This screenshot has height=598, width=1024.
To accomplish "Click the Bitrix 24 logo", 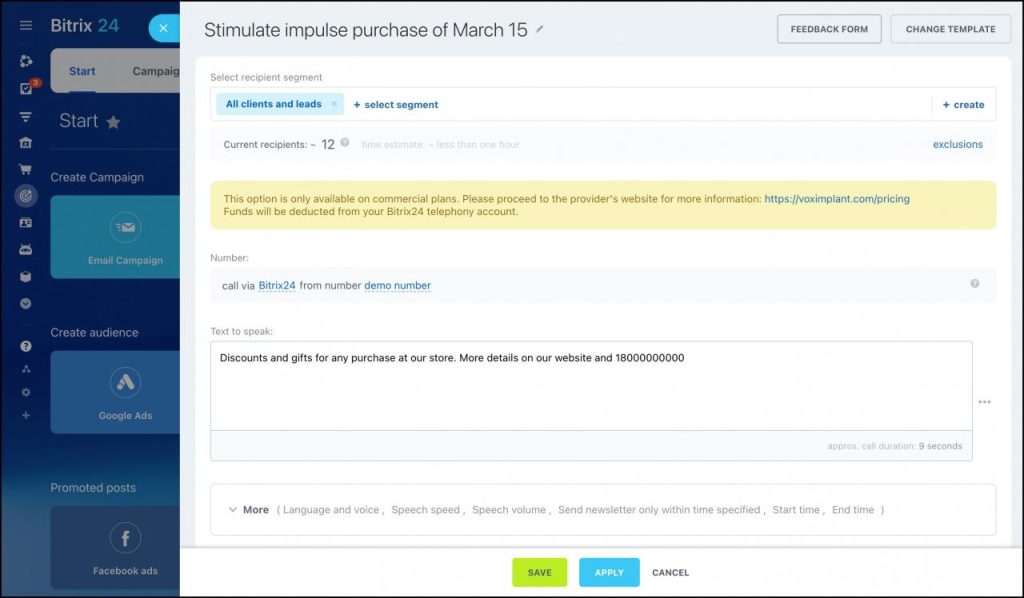I will (x=85, y=25).
